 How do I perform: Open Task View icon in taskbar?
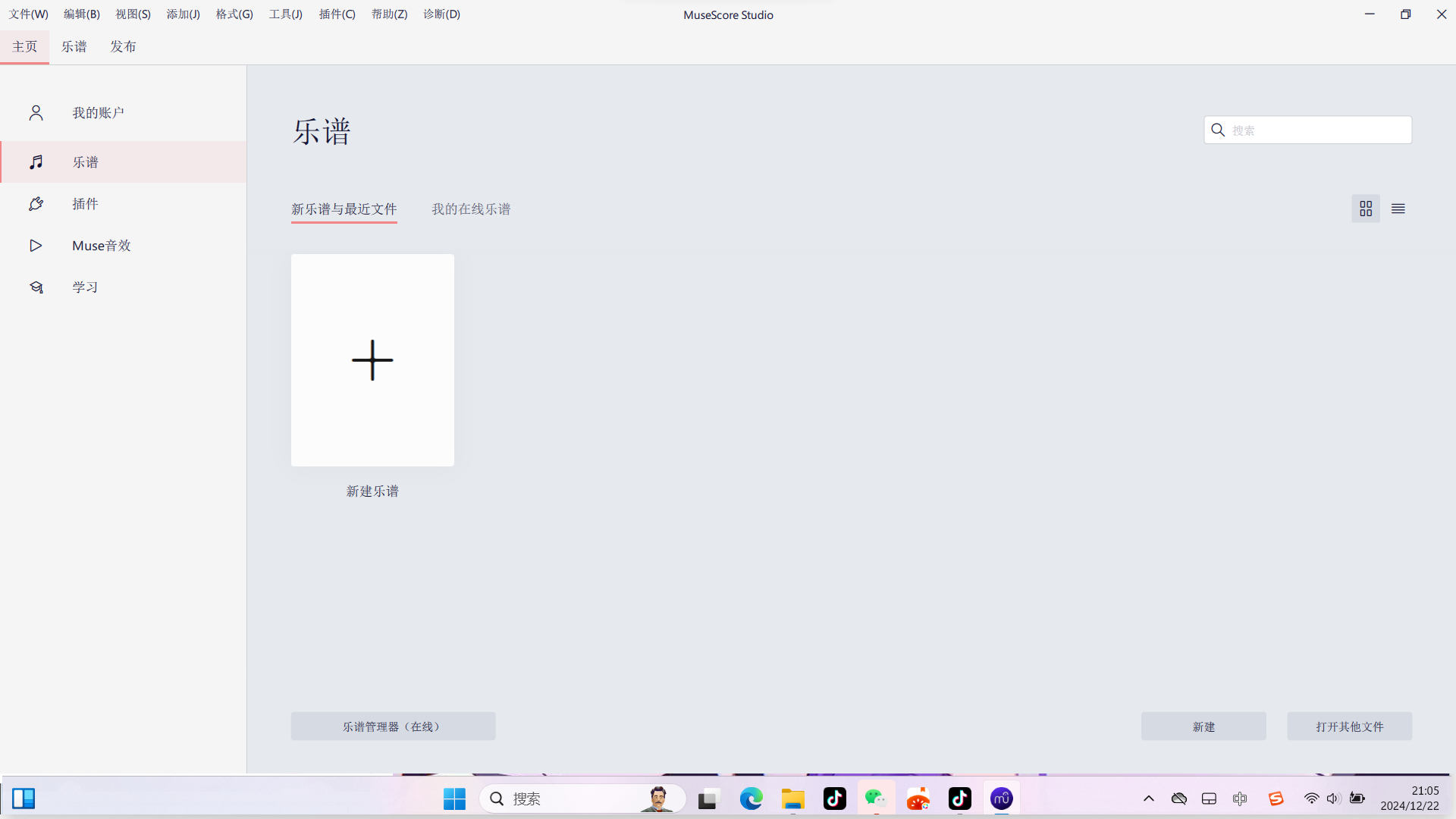tap(708, 799)
